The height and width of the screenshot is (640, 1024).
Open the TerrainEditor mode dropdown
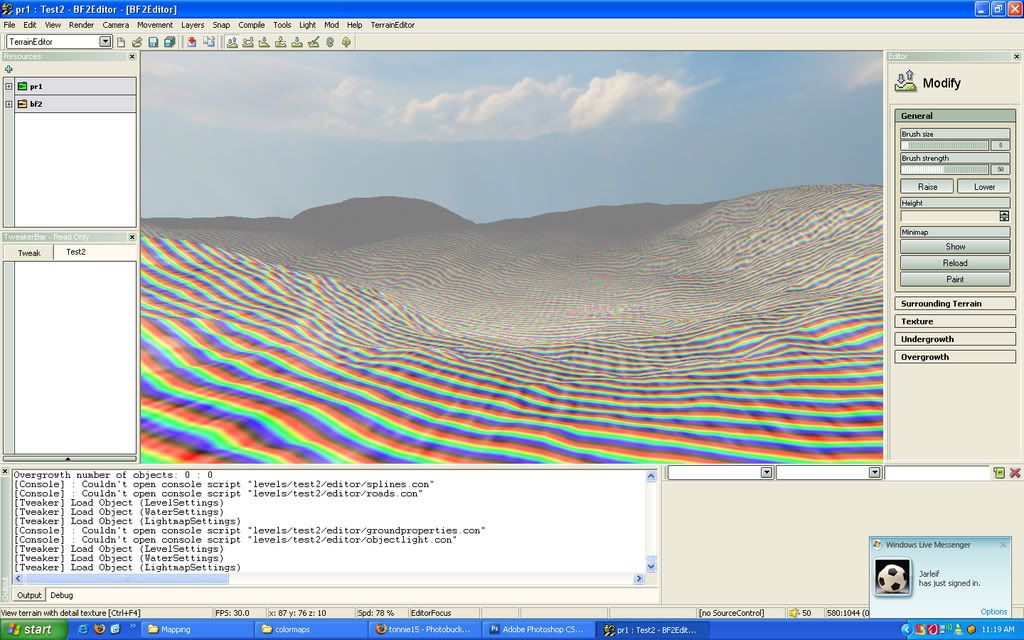[x=105, y=42]
